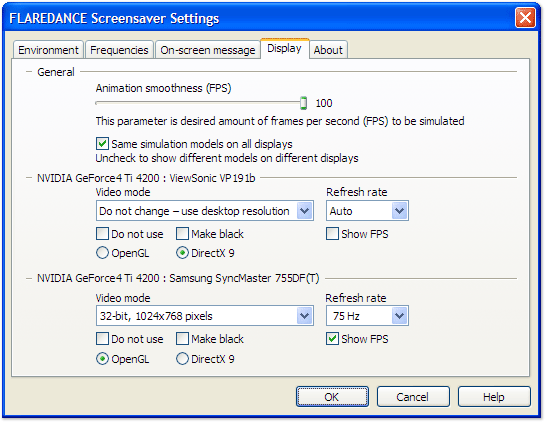Open Samsung Refresh rate 75 Hz dropdown
The image size is (545, 422).
pyautogui.click(x=367, y=316)
